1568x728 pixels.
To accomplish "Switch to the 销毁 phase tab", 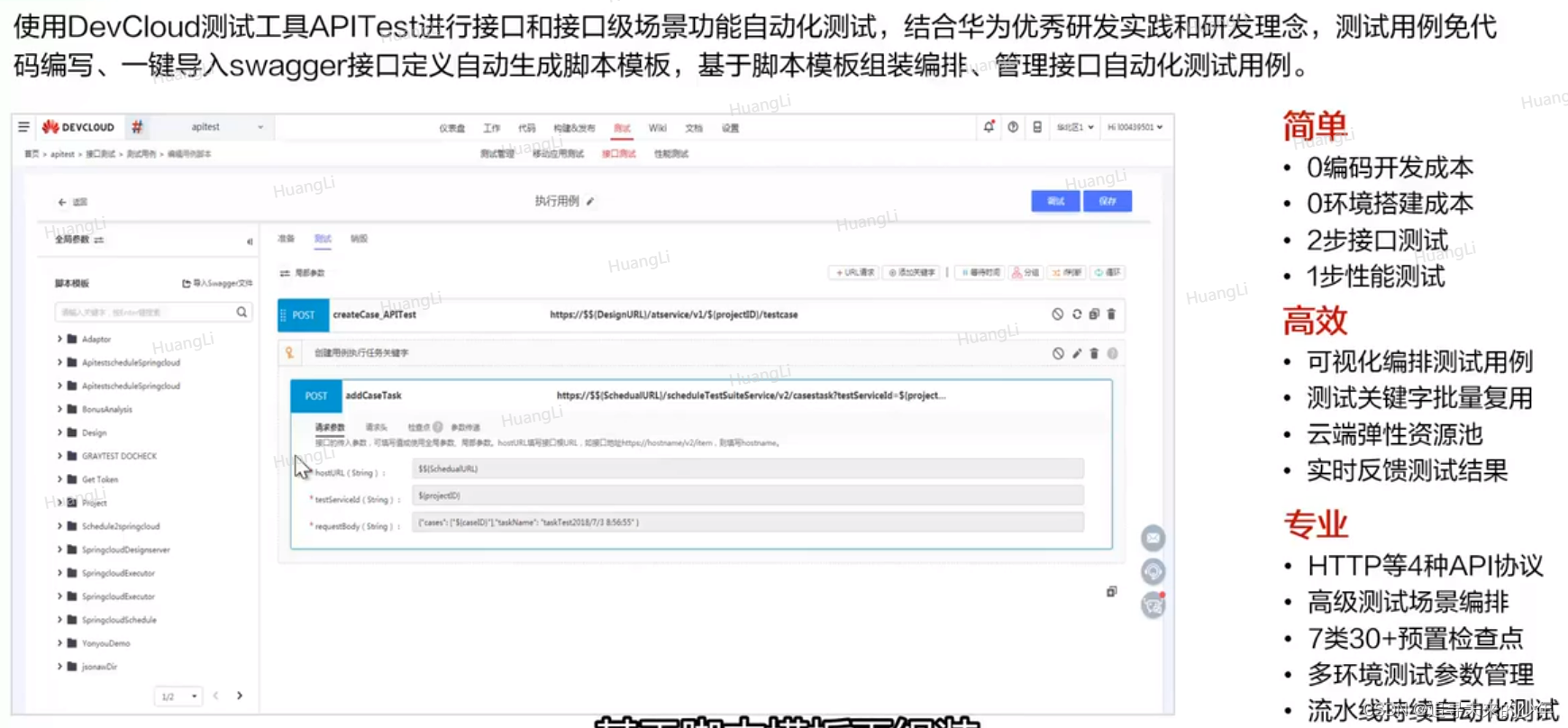I will click(x=359, y=239).
